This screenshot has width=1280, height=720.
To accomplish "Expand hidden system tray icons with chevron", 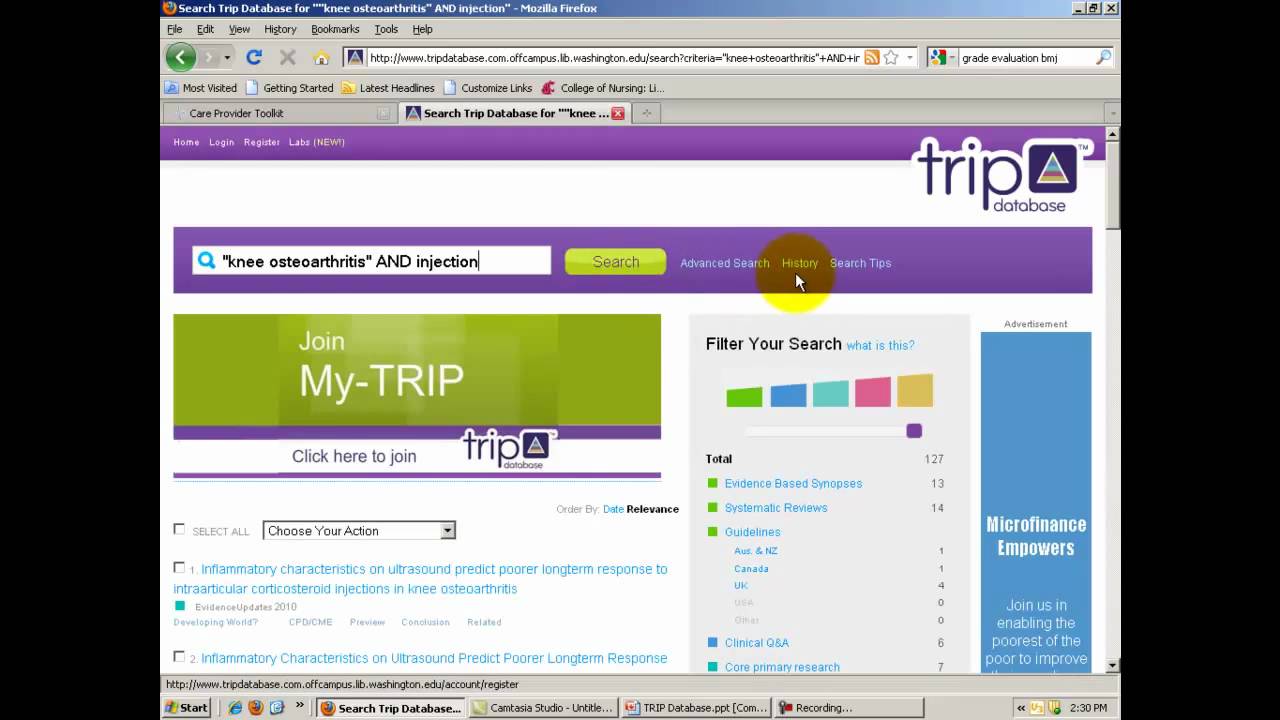I will (x=1021, y=707).
